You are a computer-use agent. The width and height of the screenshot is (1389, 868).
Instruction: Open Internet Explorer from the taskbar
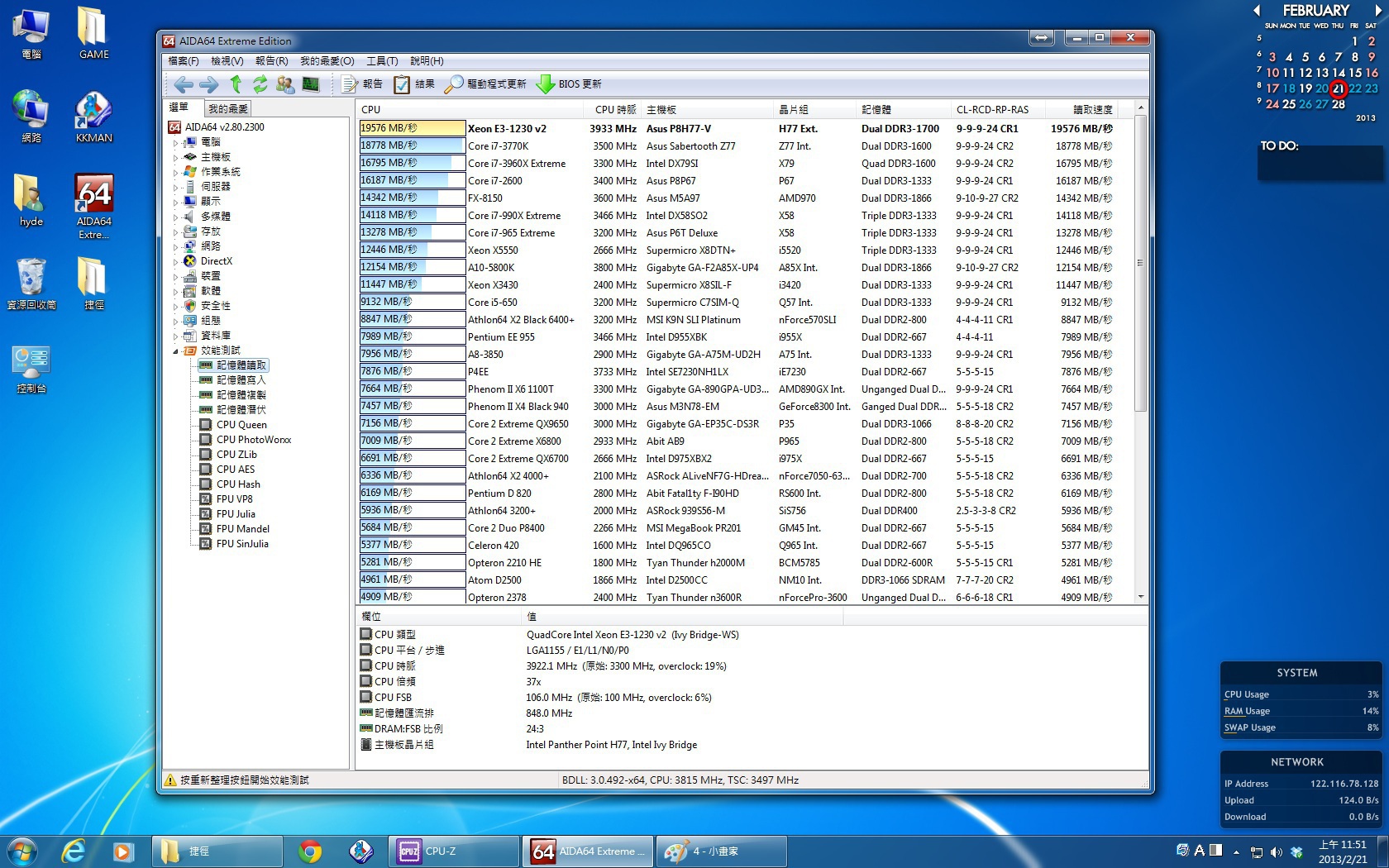[74, 851]
